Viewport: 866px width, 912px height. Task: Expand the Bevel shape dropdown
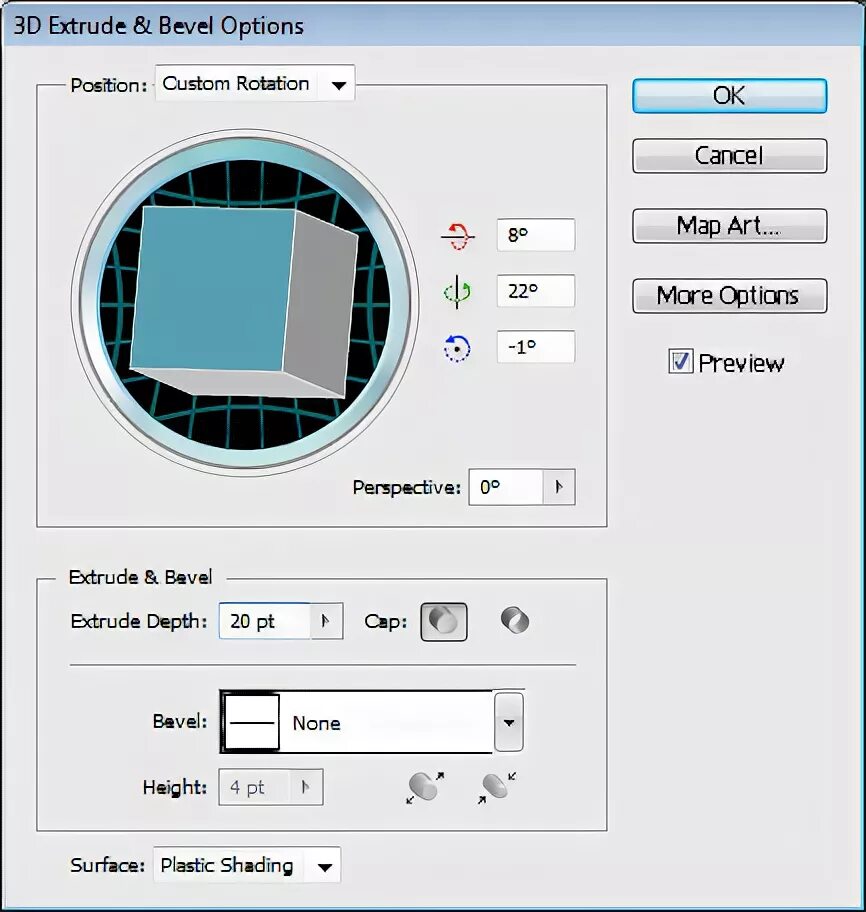(509, 722)
